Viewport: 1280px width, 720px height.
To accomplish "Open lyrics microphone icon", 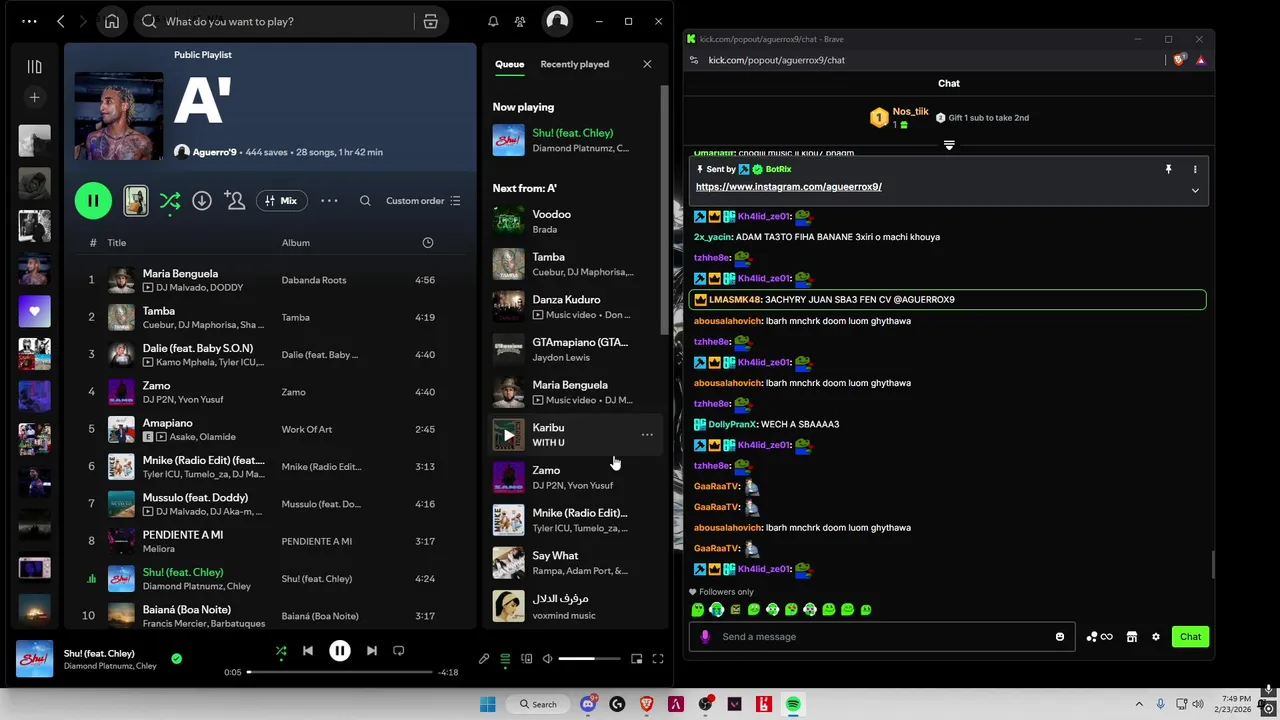I will (484, 659).
